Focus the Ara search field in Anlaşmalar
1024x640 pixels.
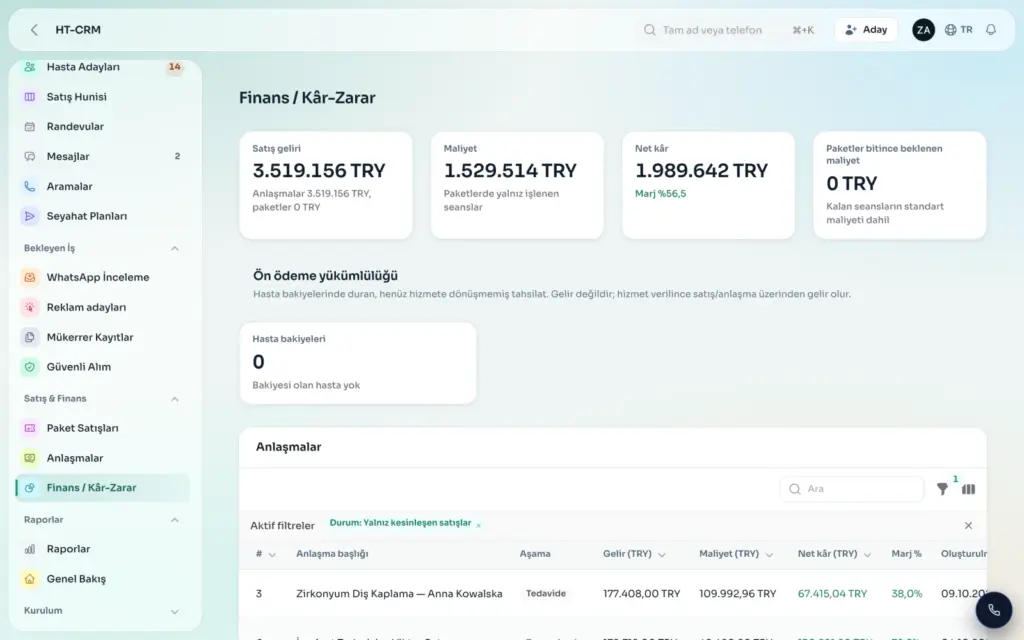pyautogui.click(x=852, y=488)
